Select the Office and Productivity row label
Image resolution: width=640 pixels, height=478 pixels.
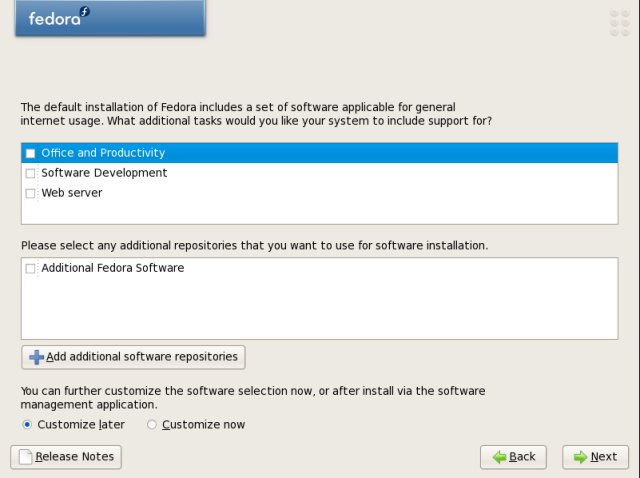[103, 153]
